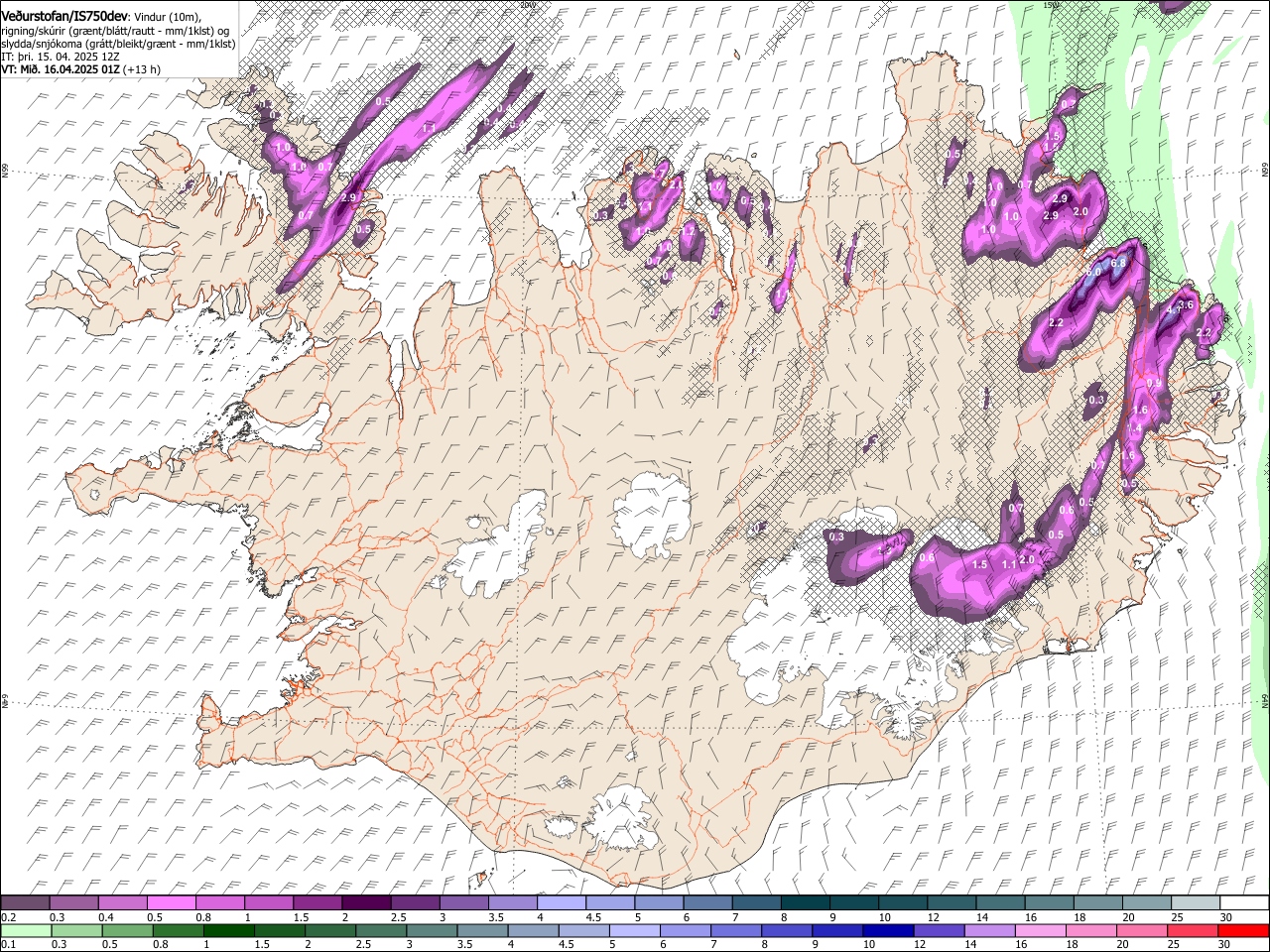Pick the white 30 swatch in upper legend
1270x952 pixels.
tap(1243, 902)
